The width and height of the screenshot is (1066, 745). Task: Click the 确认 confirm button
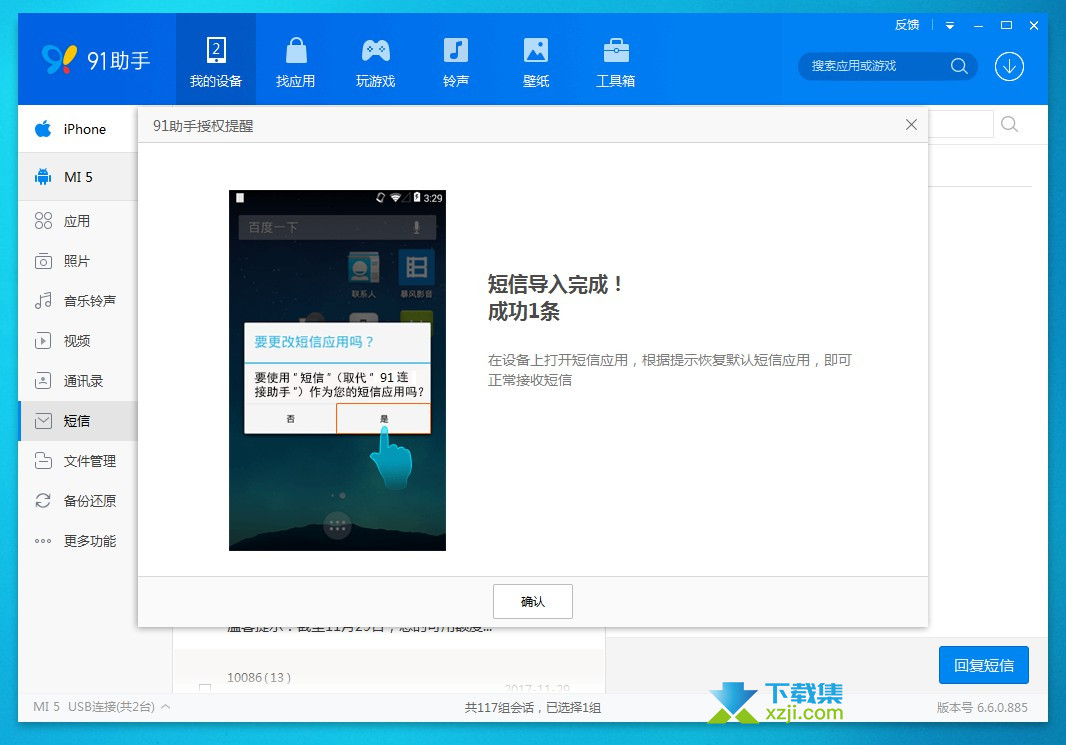pyautogui.click(x=532, y=602)
